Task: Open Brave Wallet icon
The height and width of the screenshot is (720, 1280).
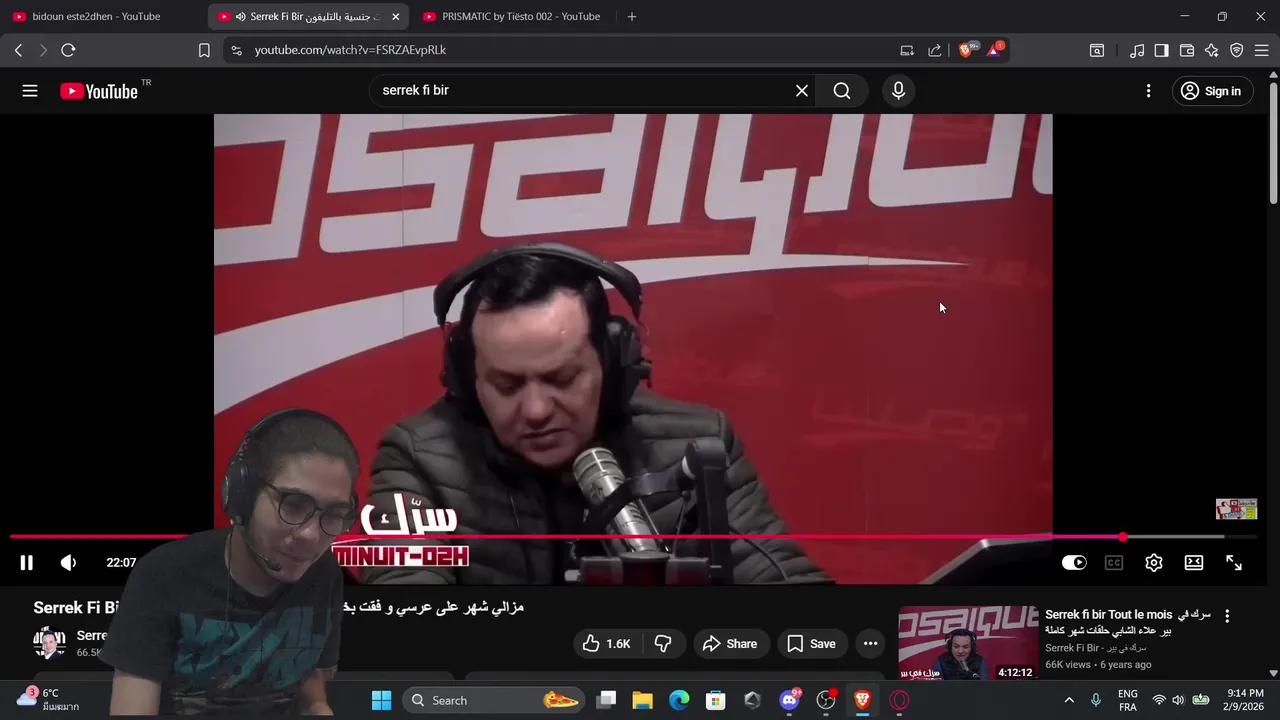Action: (x=1187, y=50)
